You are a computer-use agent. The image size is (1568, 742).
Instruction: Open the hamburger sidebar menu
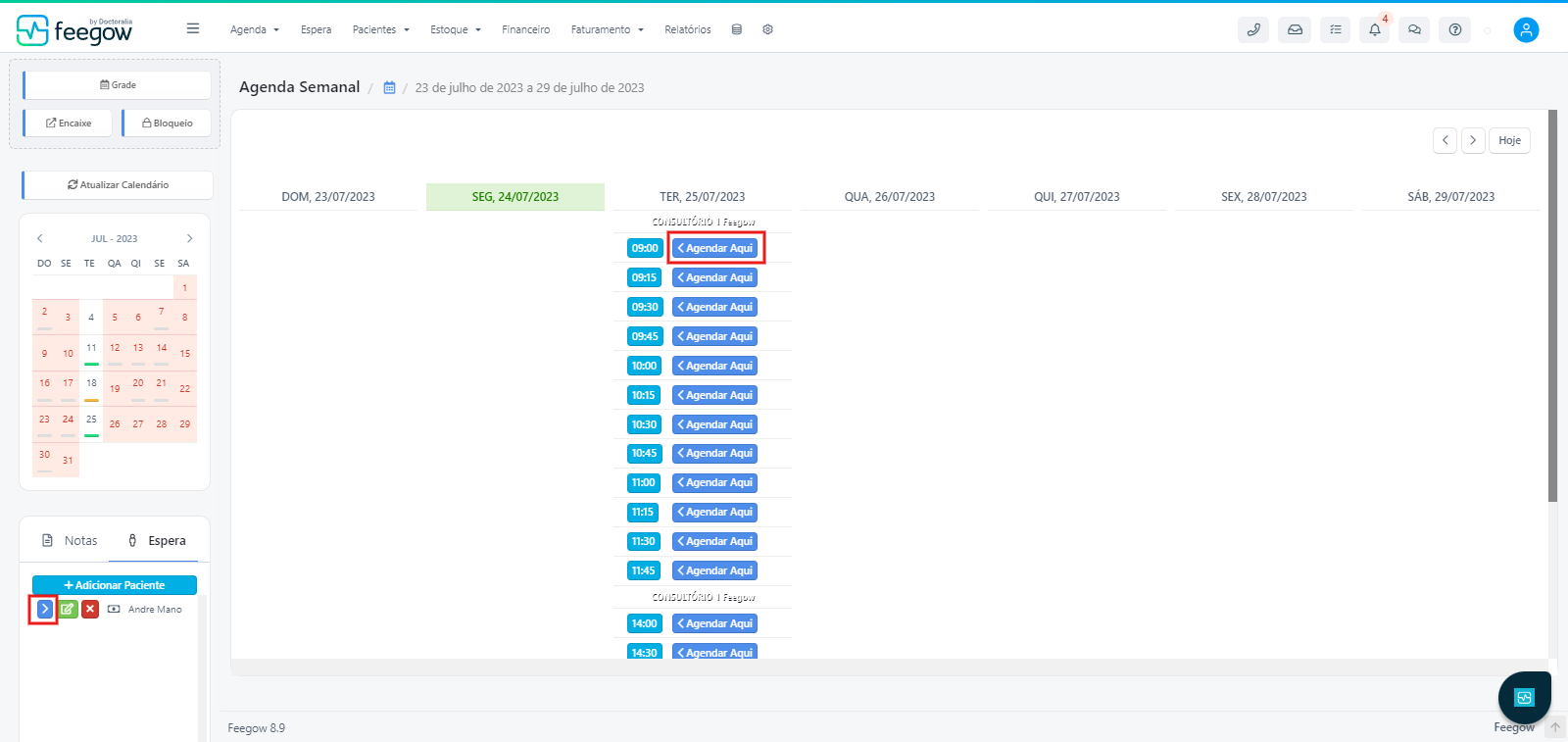pos(193,29)
